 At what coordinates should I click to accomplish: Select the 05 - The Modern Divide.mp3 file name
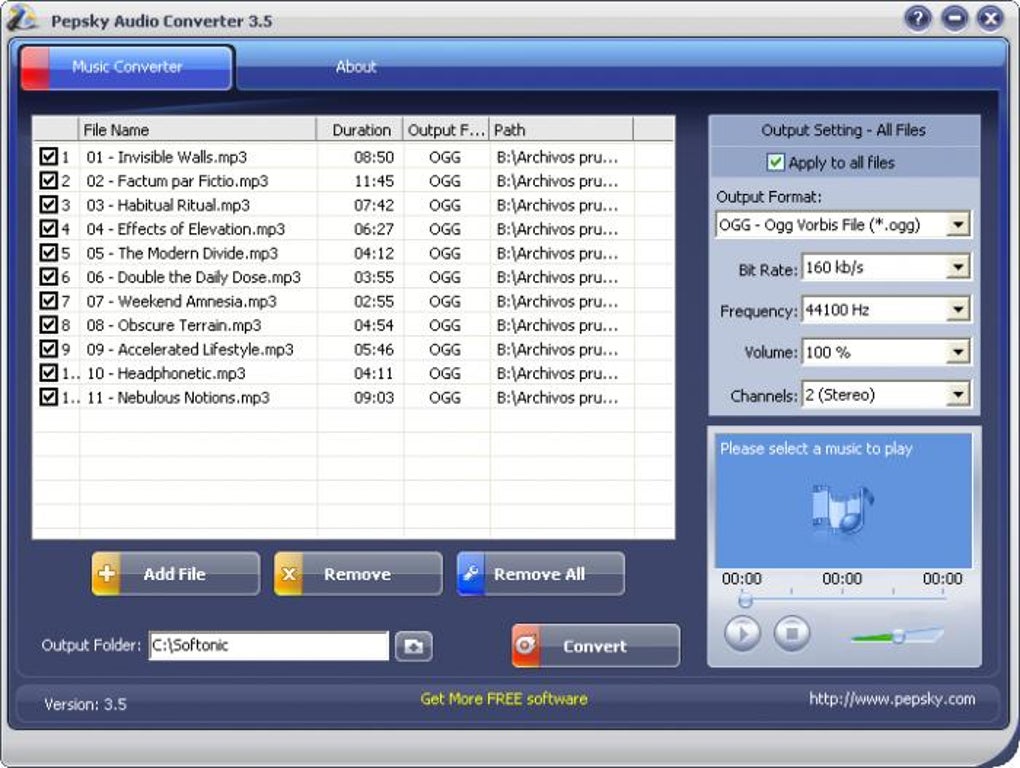coord(182,253)
